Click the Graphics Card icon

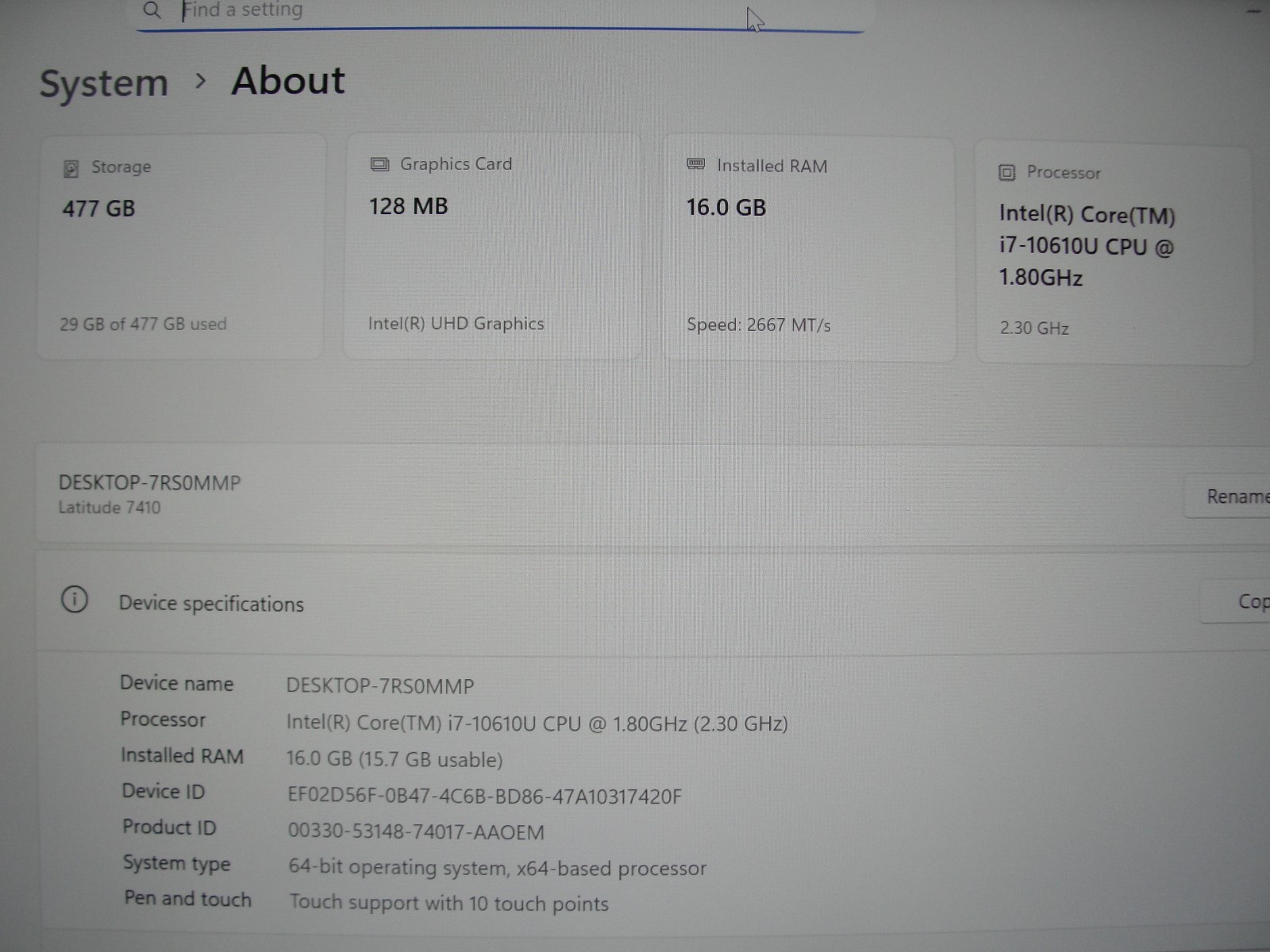tap(379, 164)
